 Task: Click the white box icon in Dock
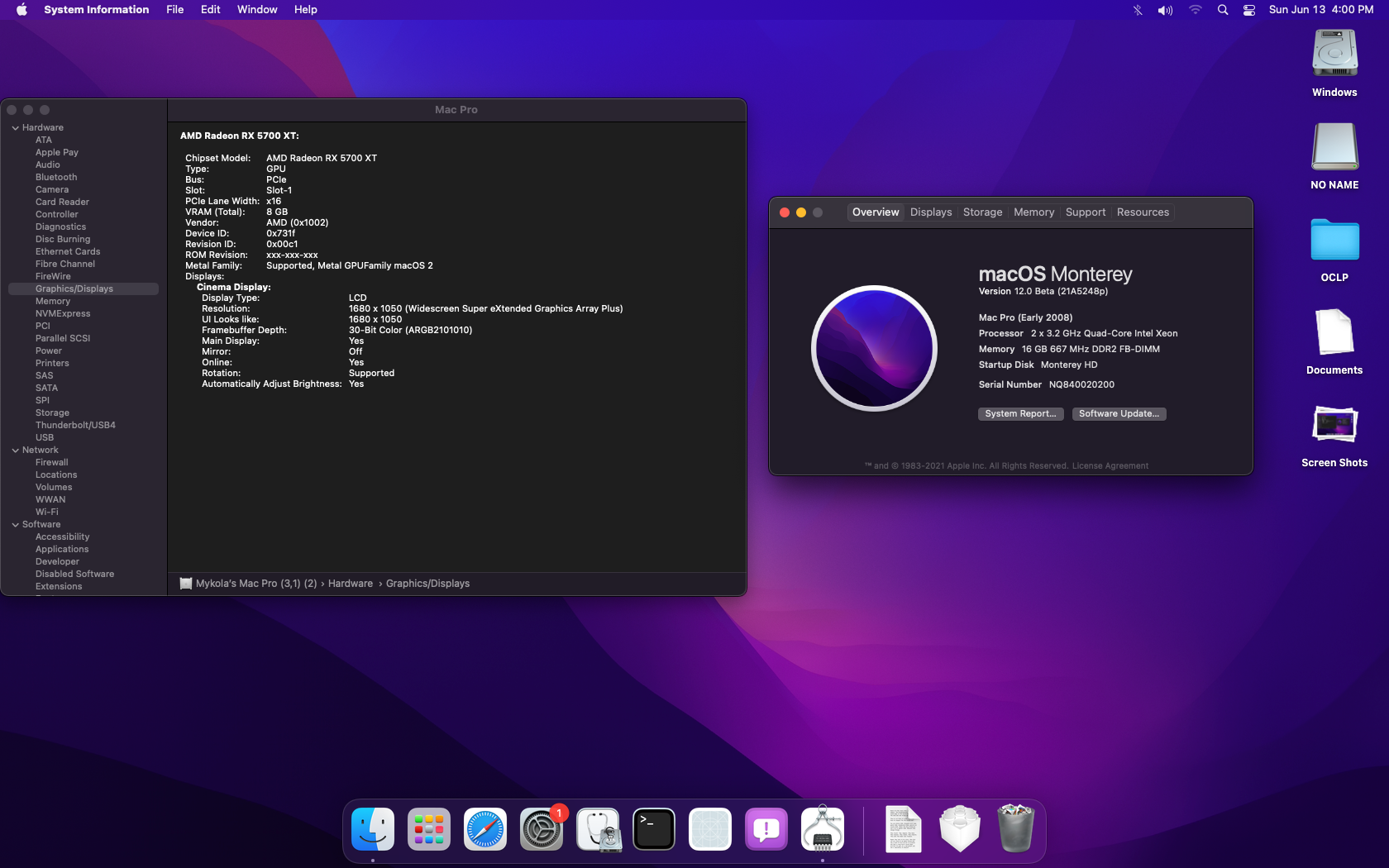(x=960, y=829)
